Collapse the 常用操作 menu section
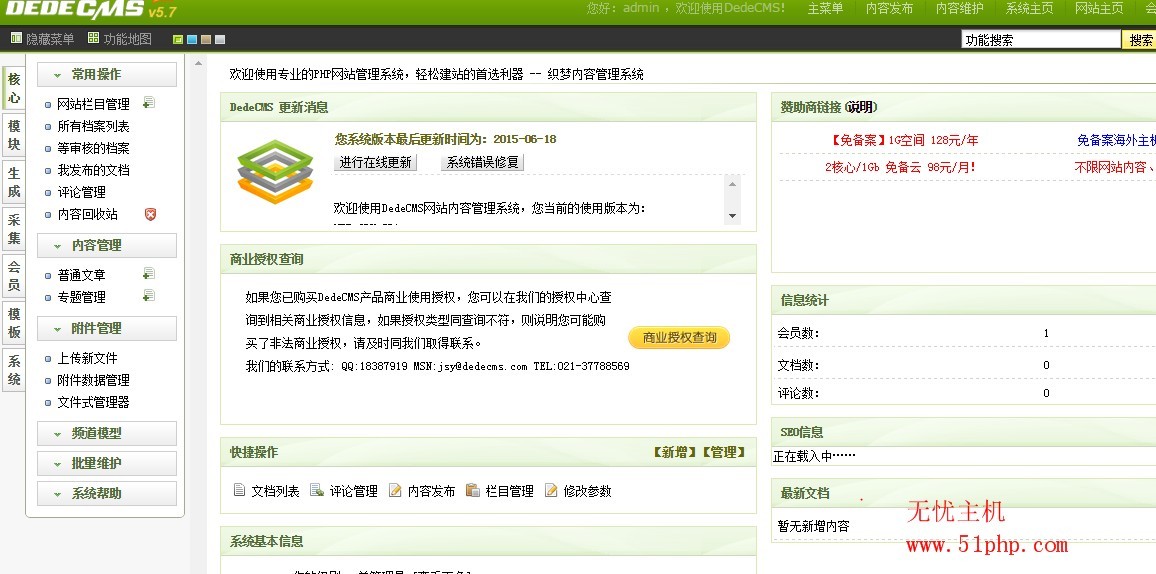The width and height of the screenshot is (1156, 574). point(107,74)
